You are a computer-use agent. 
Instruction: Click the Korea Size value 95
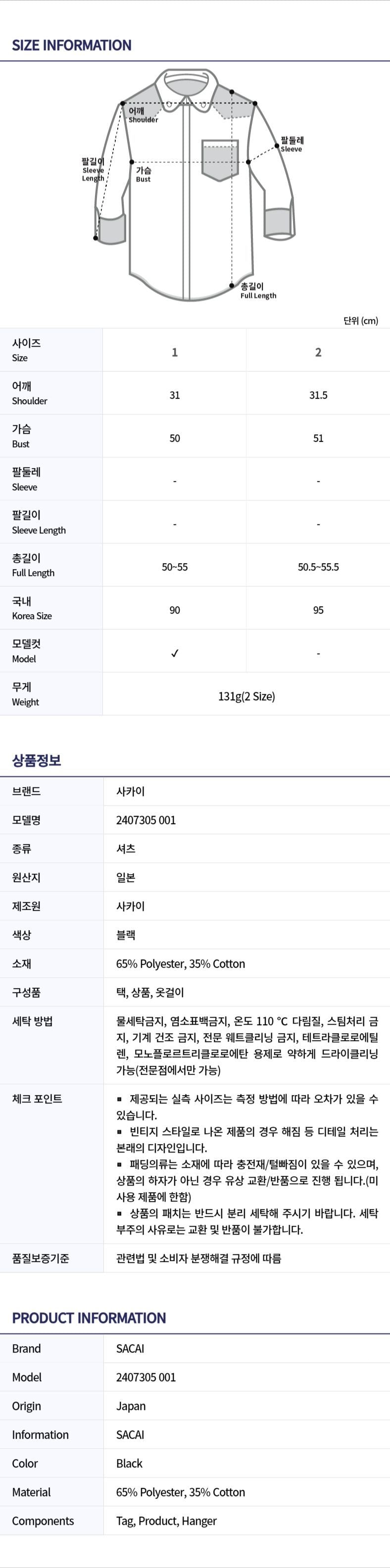(318, 610)
